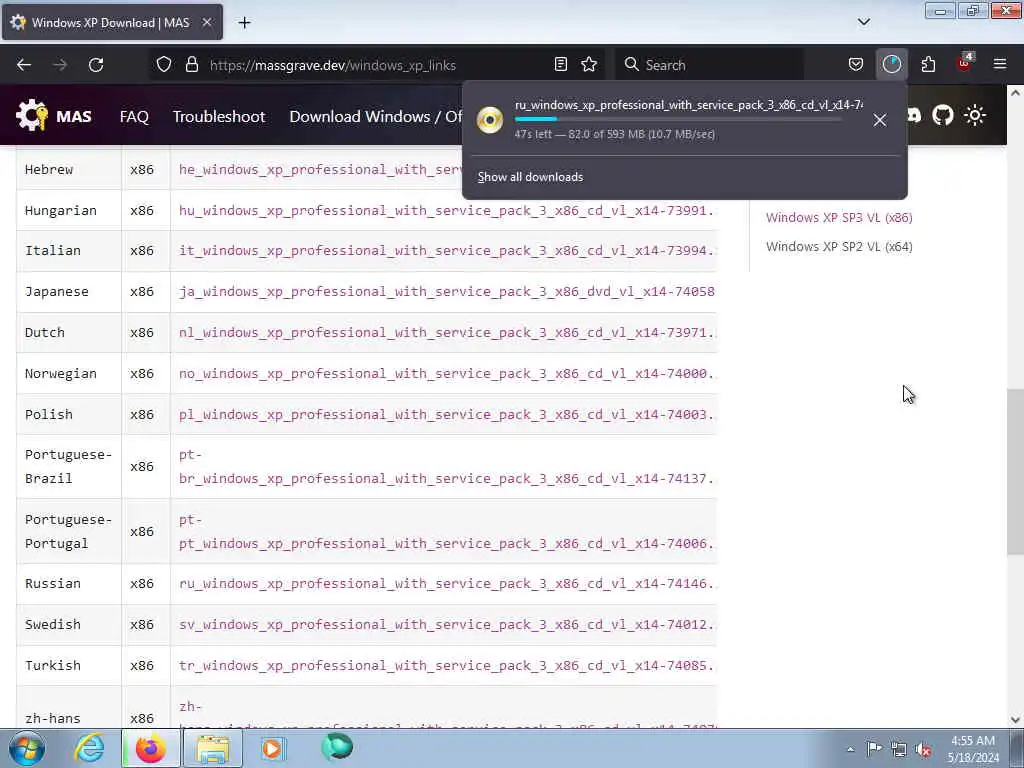
Task: Cancel the ru_windows_xp download with X
Action: pos(880,120)
